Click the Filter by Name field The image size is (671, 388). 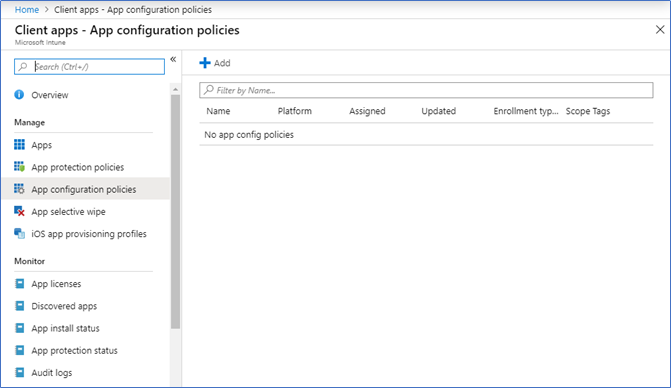point(426,90)
